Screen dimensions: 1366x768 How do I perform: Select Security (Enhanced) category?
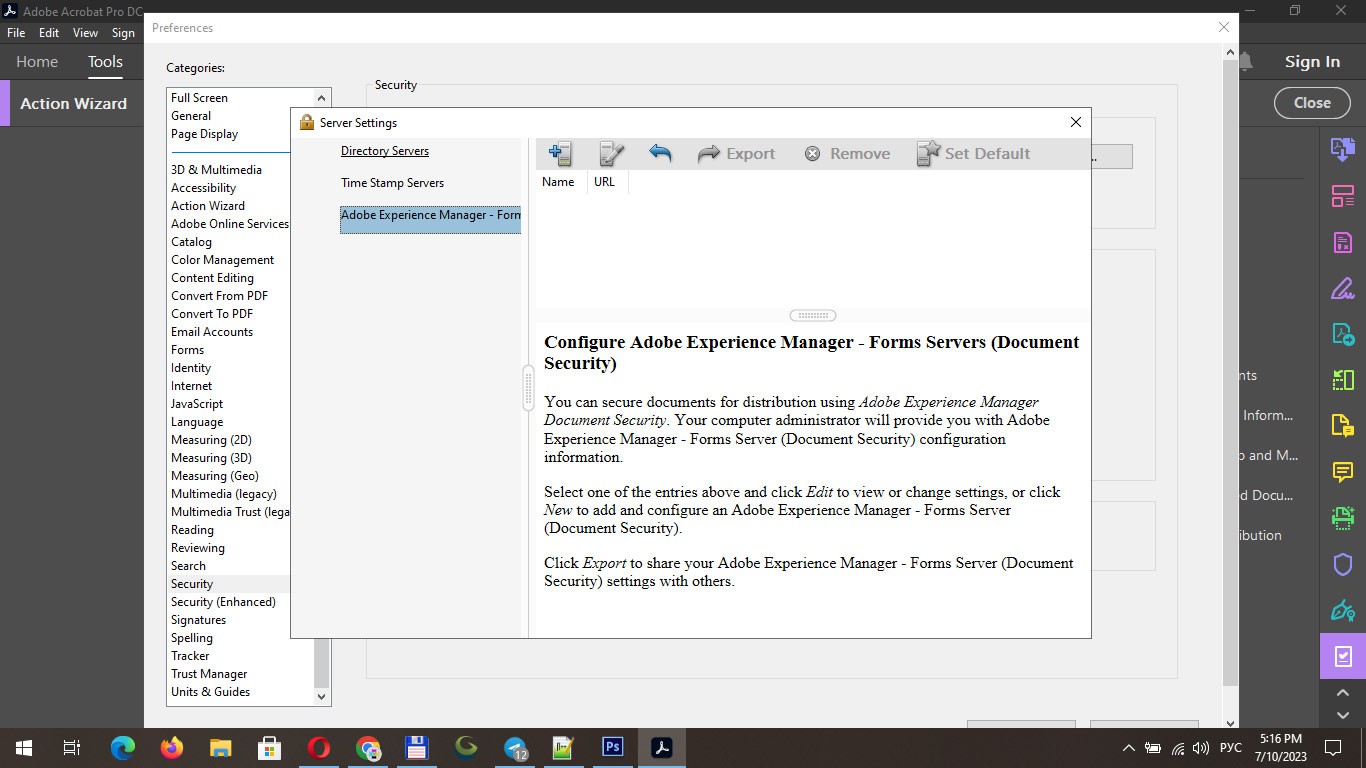(223, 602)
